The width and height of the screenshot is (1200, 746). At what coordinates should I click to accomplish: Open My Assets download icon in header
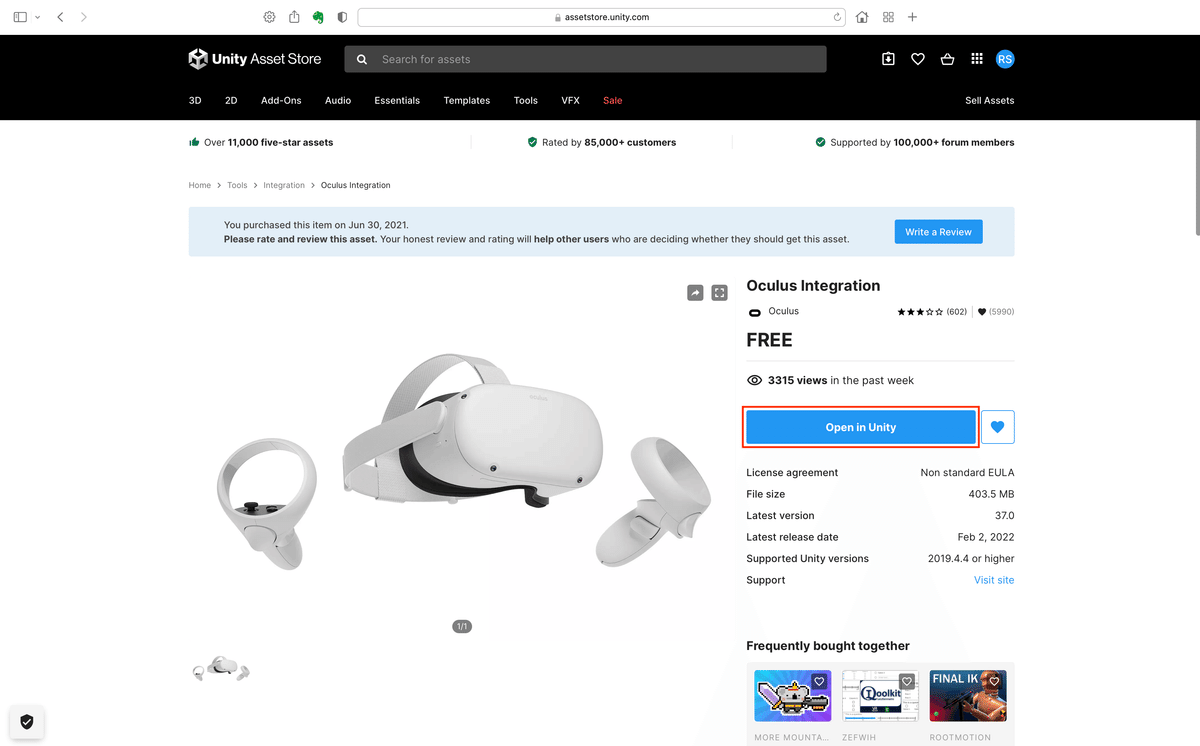tap(888, 59)
